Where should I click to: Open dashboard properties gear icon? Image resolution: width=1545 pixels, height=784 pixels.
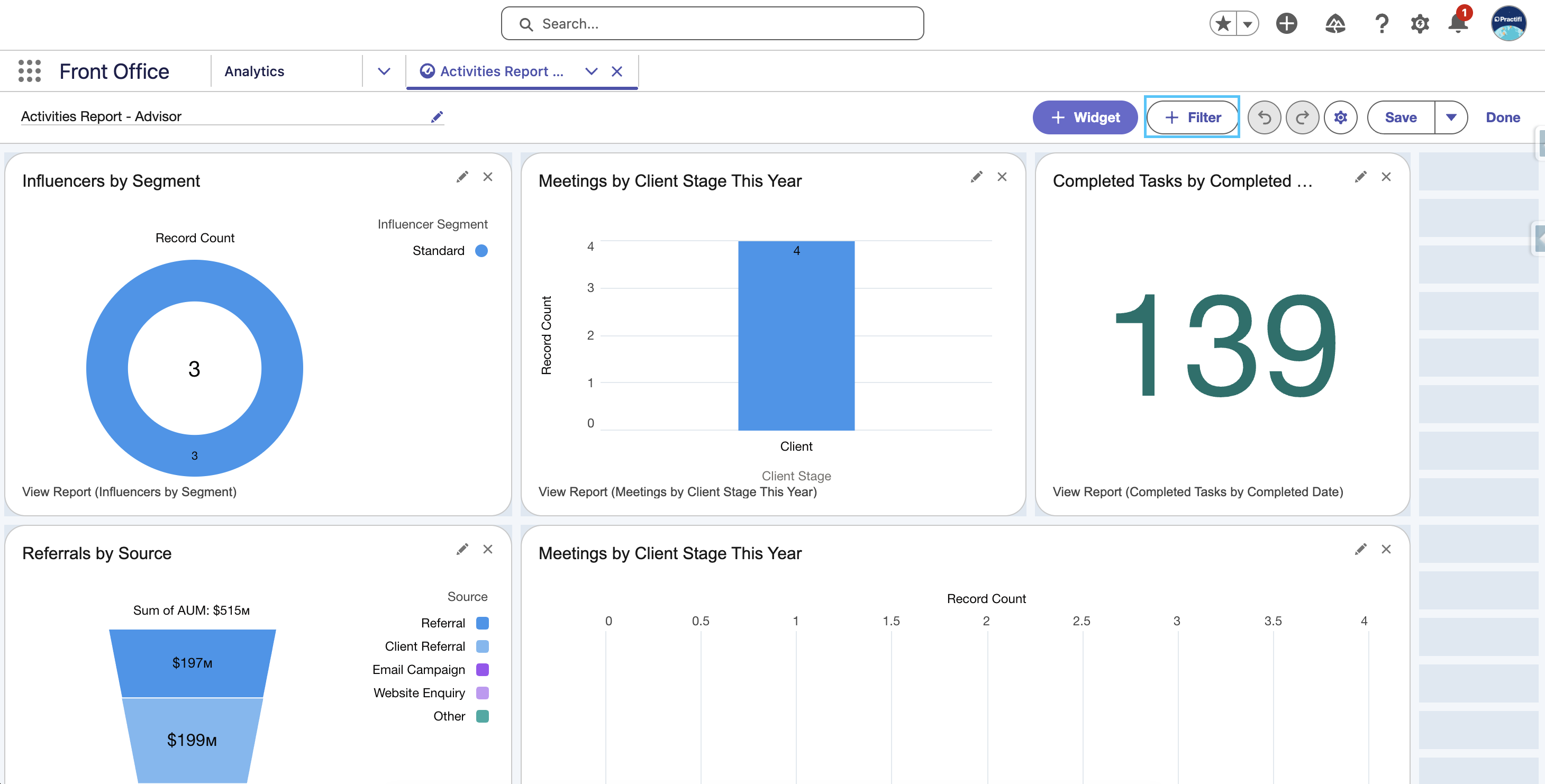[1340, 117]
